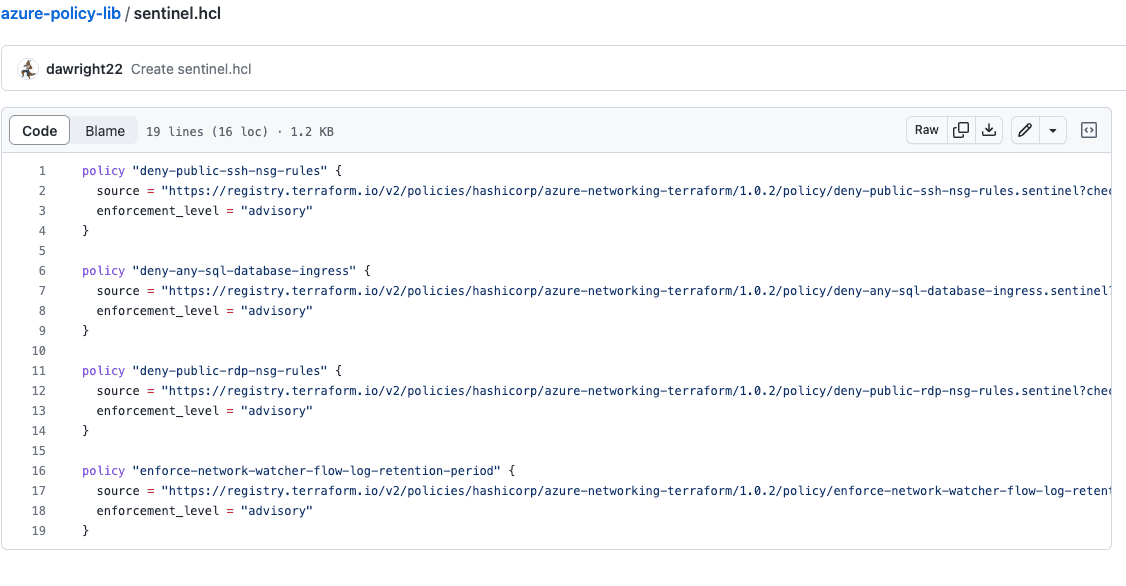Select line number 16 in gutter
The image size is (1126, 586).
39,471
